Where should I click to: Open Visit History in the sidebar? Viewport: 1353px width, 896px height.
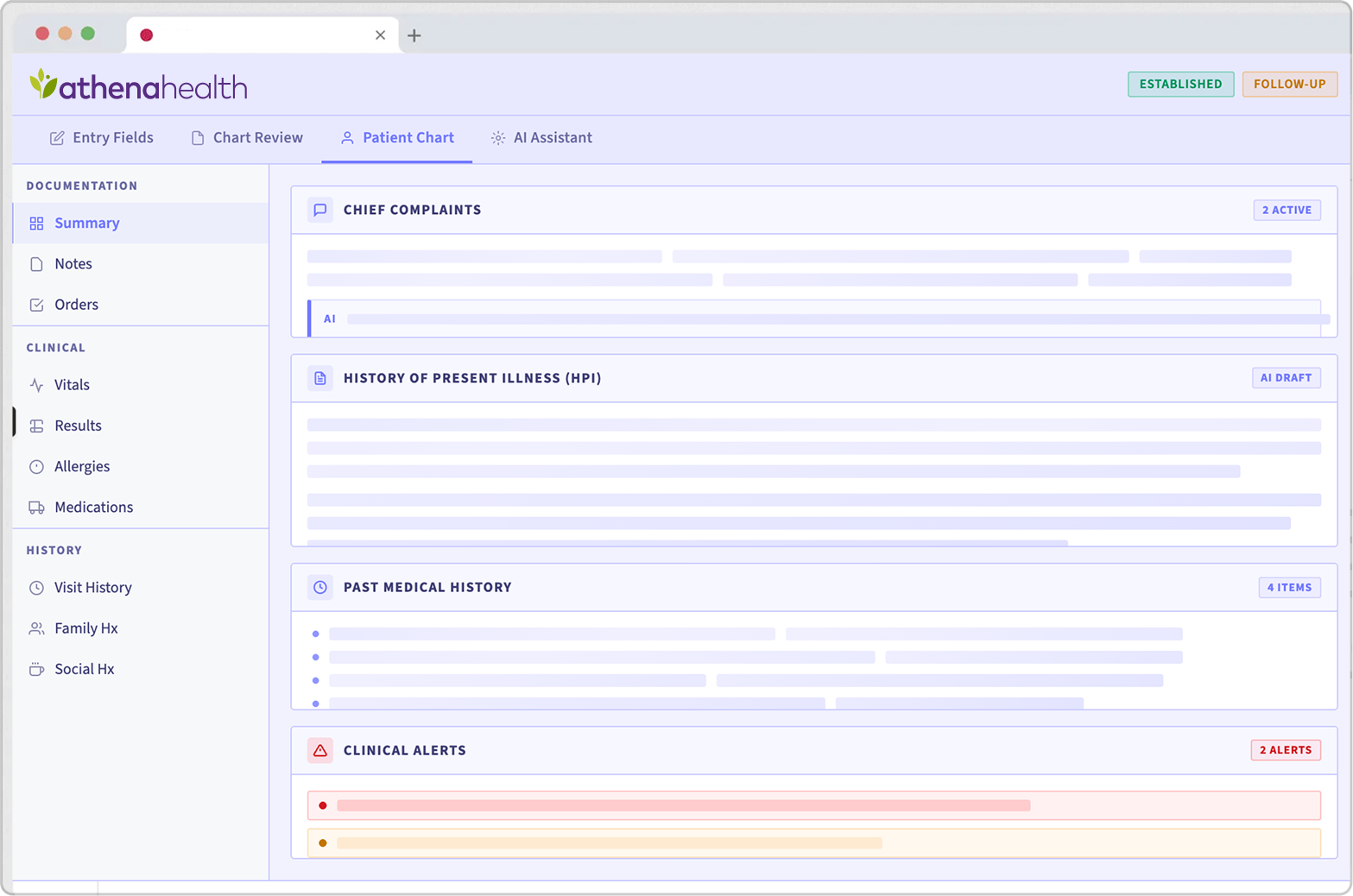click(141, 588)
